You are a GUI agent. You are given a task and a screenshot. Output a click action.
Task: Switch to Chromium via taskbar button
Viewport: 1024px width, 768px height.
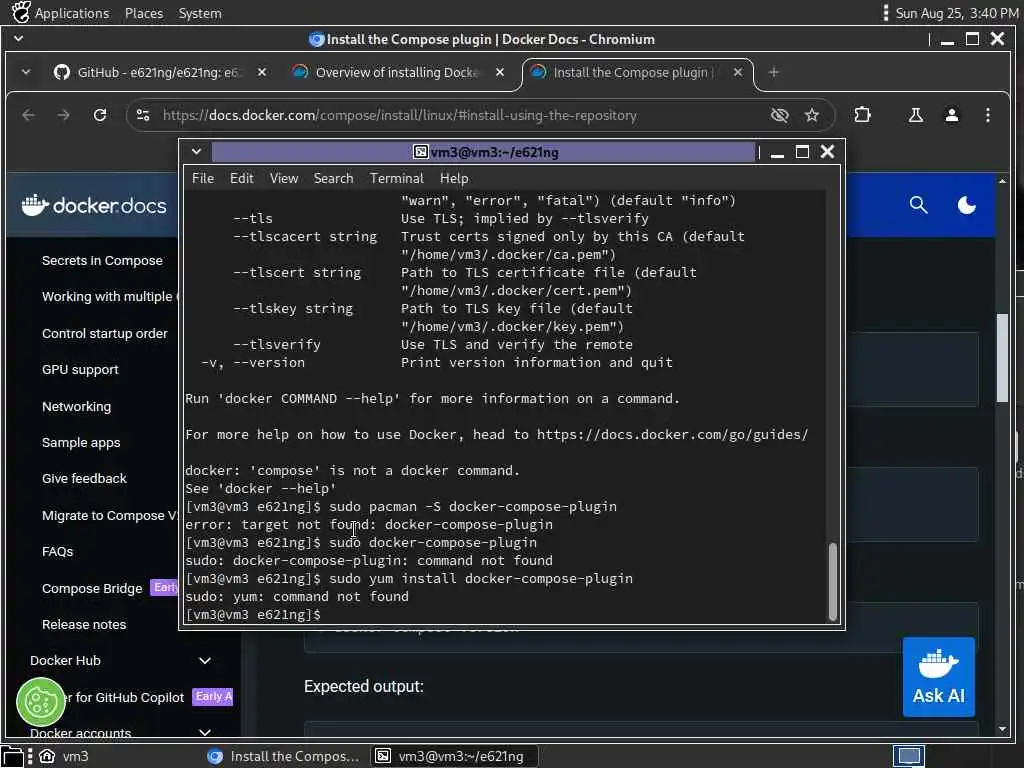(283, 756)
